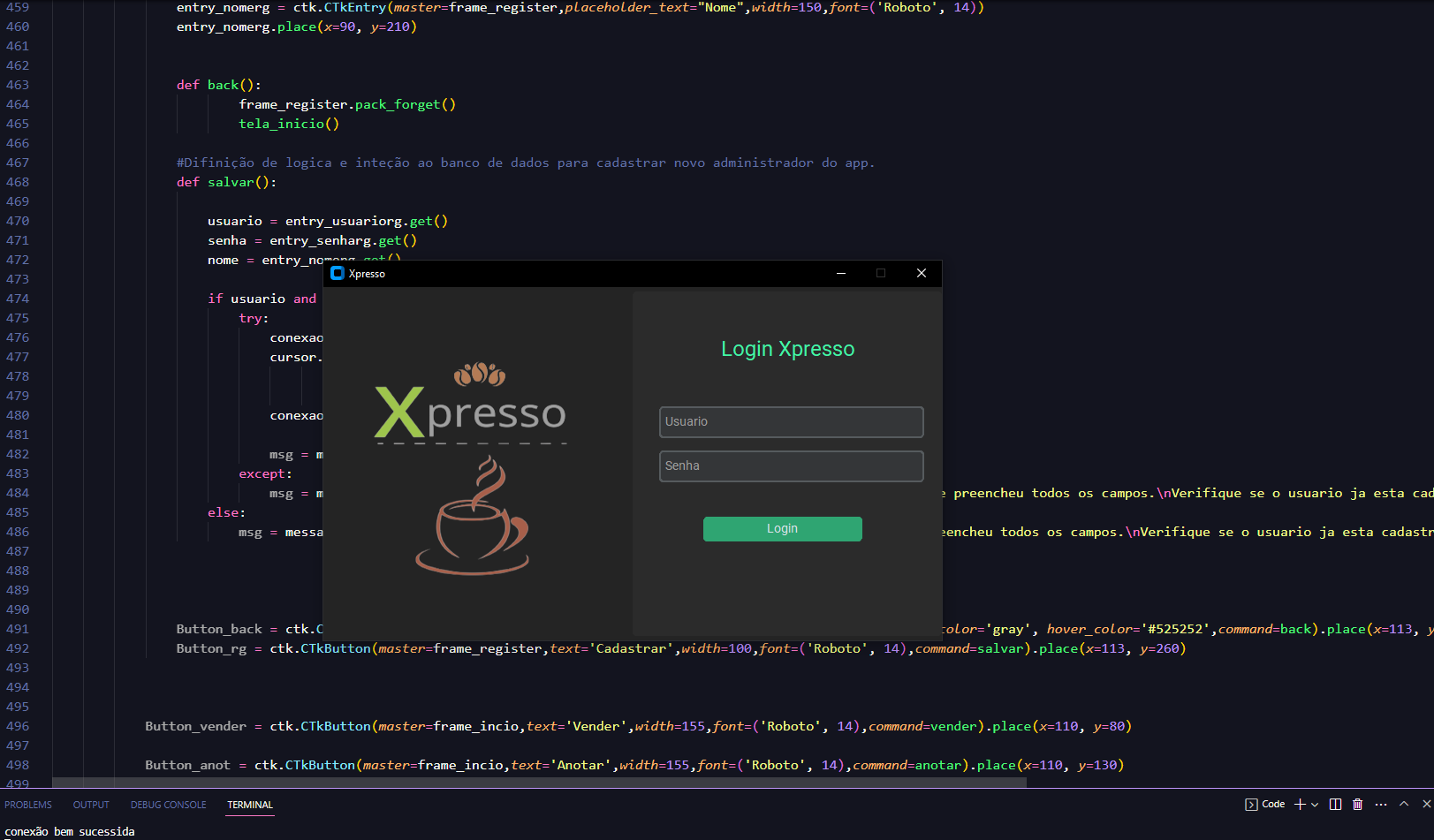Viewport: 1434px width, 840px height.
Task: Click inside the Usuario input field
Action: coord(791,421)
